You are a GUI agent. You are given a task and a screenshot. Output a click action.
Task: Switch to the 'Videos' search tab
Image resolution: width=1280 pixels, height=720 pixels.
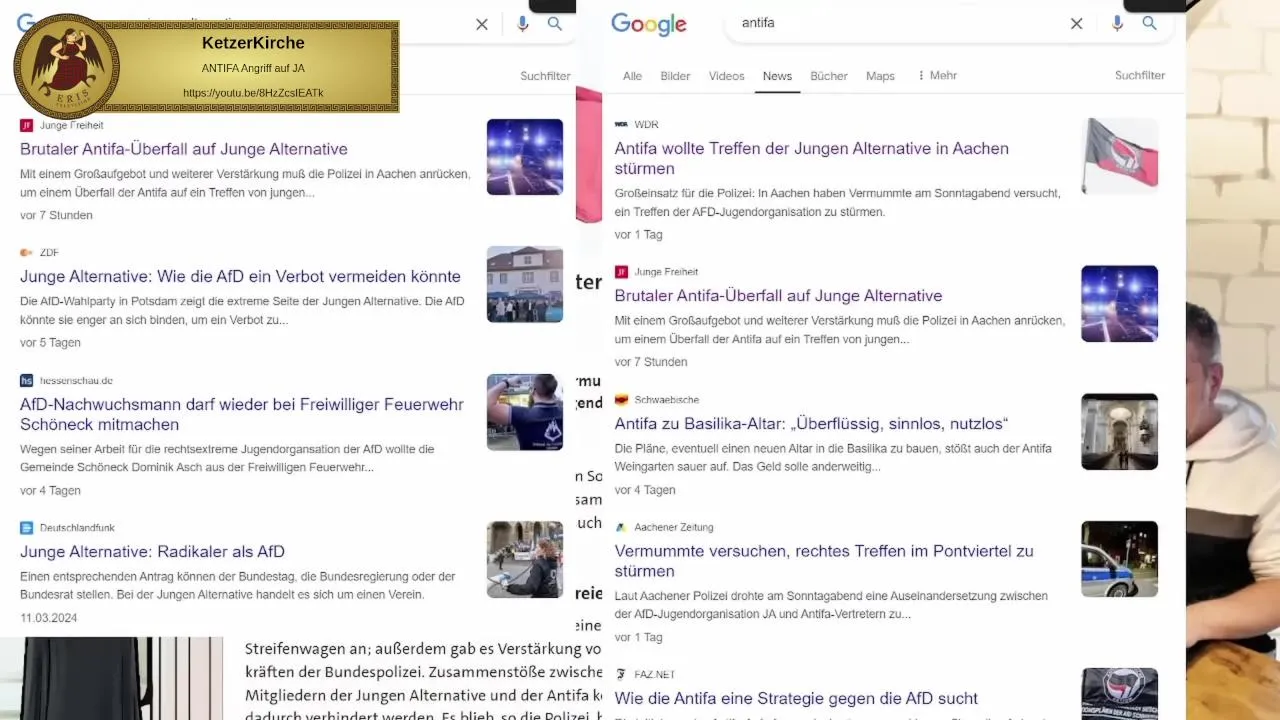click(x=726, y=76)
